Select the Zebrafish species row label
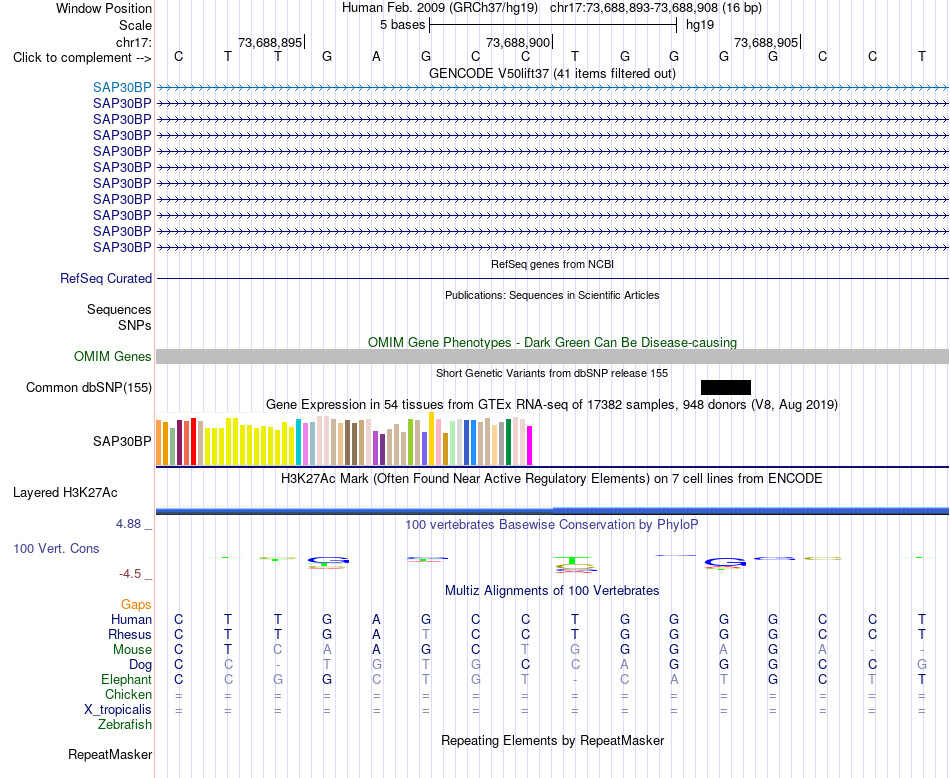 (x=125, y=725)
